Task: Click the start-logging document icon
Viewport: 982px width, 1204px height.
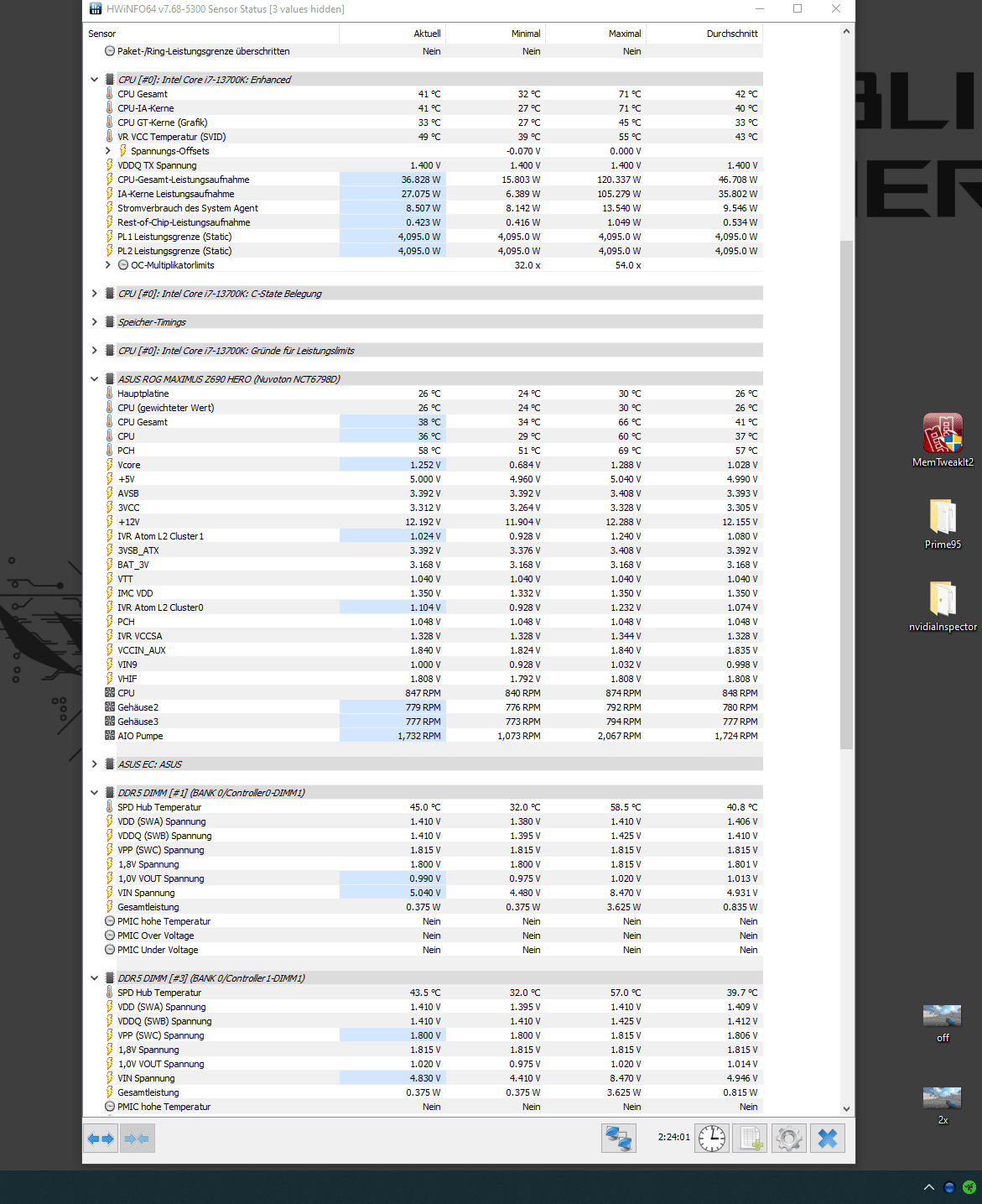Action: click(751, 1139)
